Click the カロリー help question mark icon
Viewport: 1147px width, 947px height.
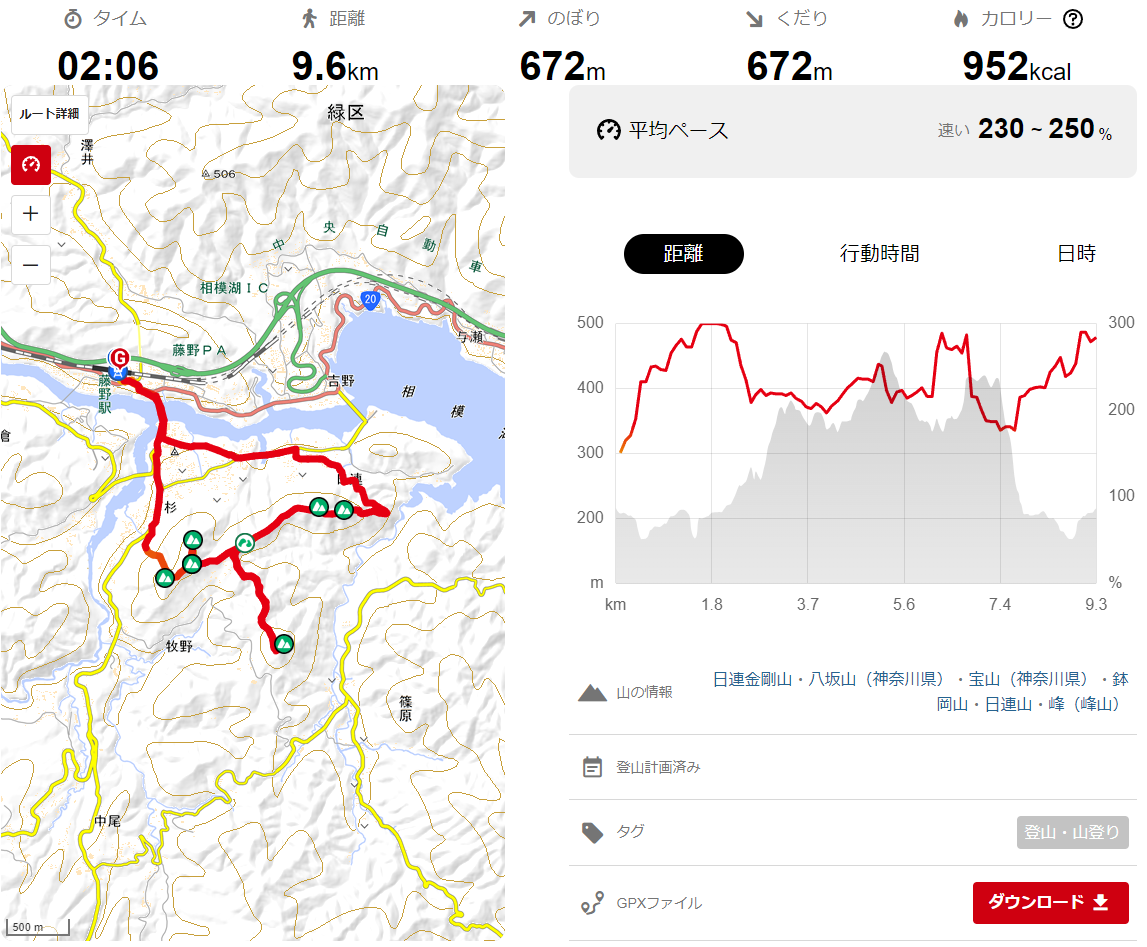pos(1072,19)
